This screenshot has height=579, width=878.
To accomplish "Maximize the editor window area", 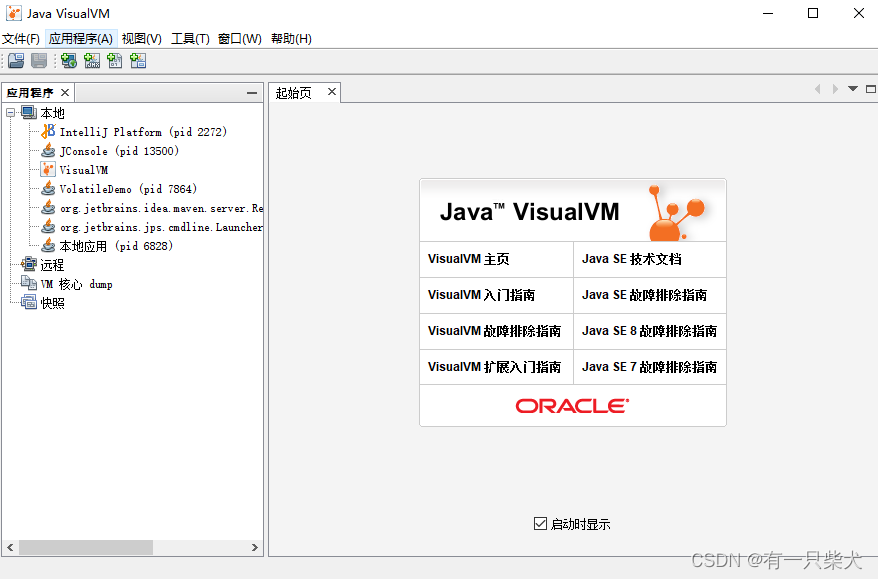I will point(871,89).
